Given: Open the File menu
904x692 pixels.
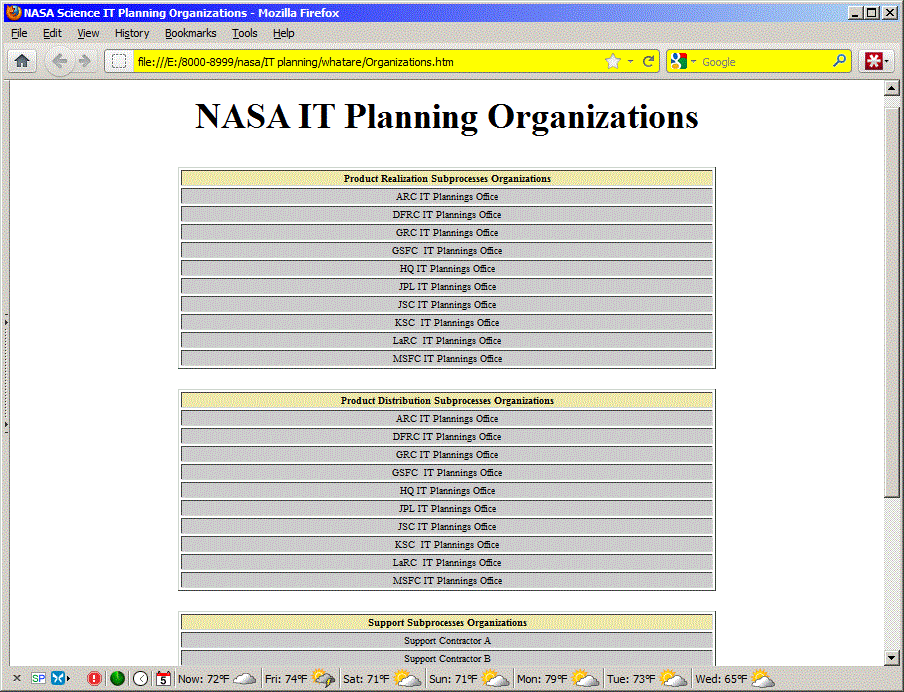Looking at the screenshot, I should click(19, 33).
